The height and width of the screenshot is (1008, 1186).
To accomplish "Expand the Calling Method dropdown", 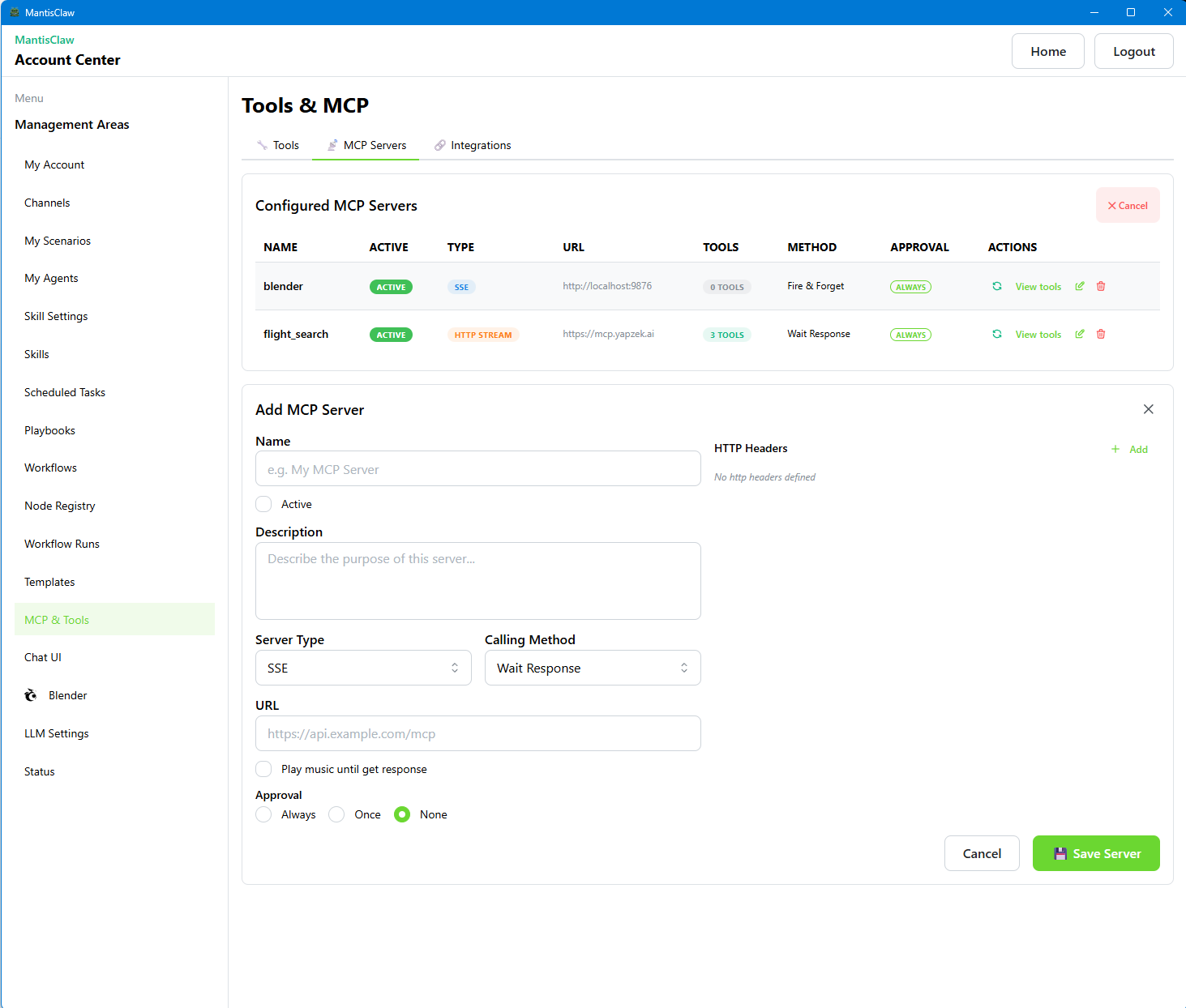I will pos(592,668).
